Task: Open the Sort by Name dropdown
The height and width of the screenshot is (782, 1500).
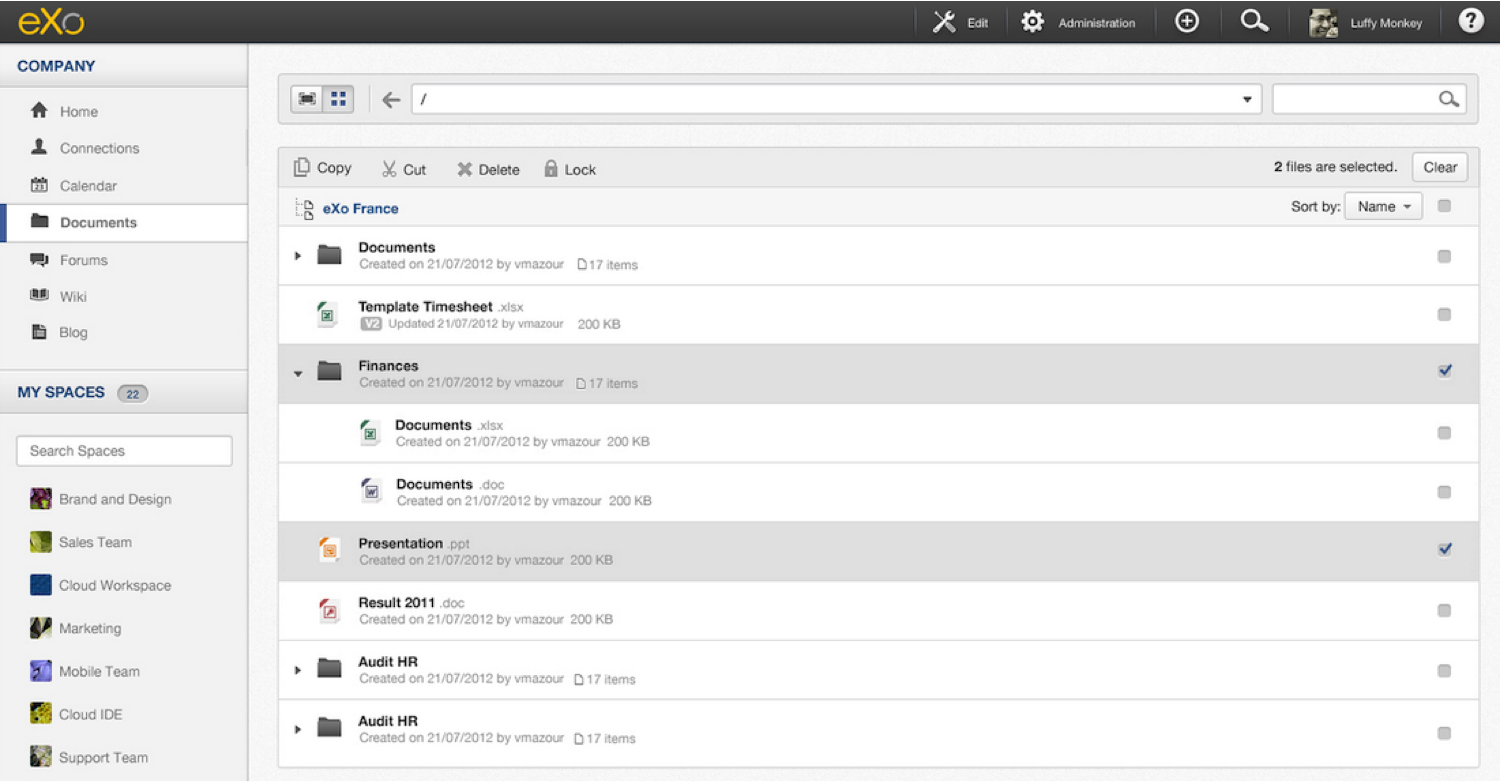Action: (x=1383, y=206)
